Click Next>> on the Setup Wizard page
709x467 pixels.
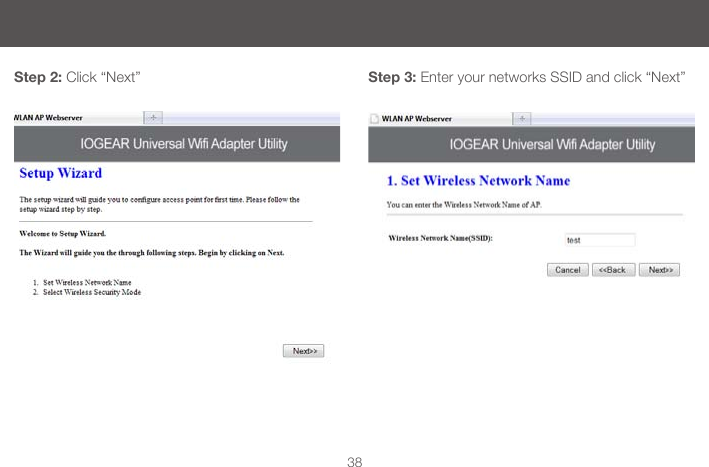pos(303,351)
